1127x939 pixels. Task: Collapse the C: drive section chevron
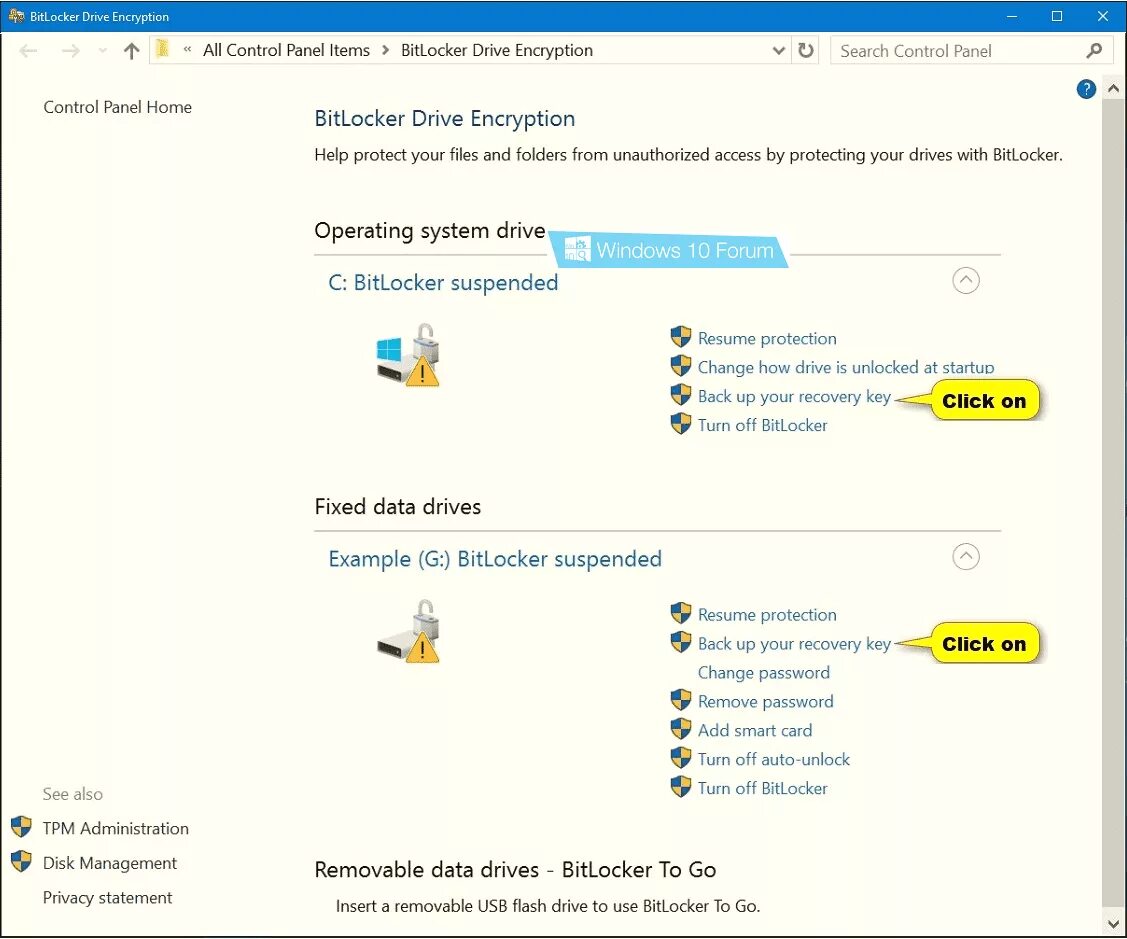(965, 280)
